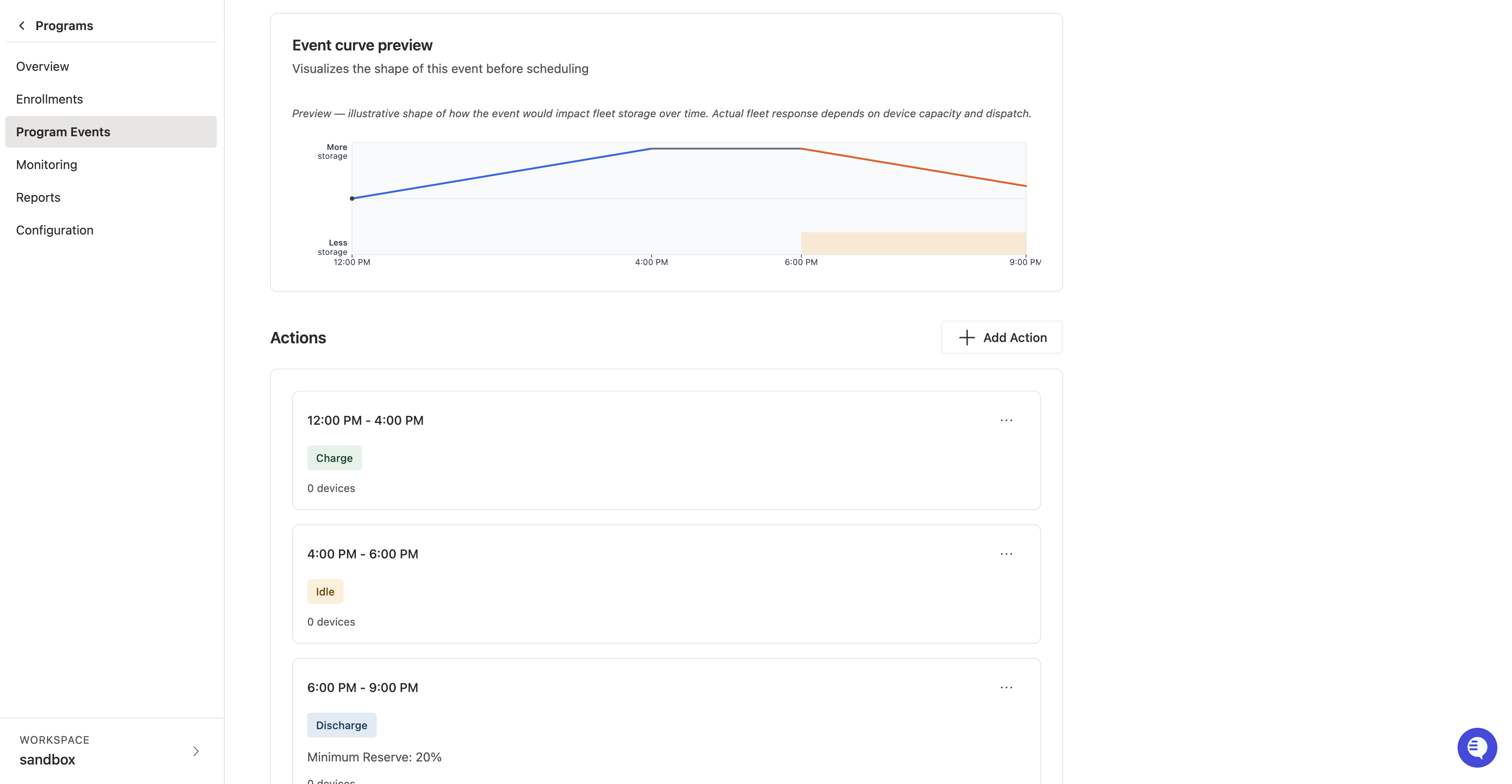
Task: Click the orange discharge shaded region in chart
Action: pyautogui.click(x=913, y=243)
